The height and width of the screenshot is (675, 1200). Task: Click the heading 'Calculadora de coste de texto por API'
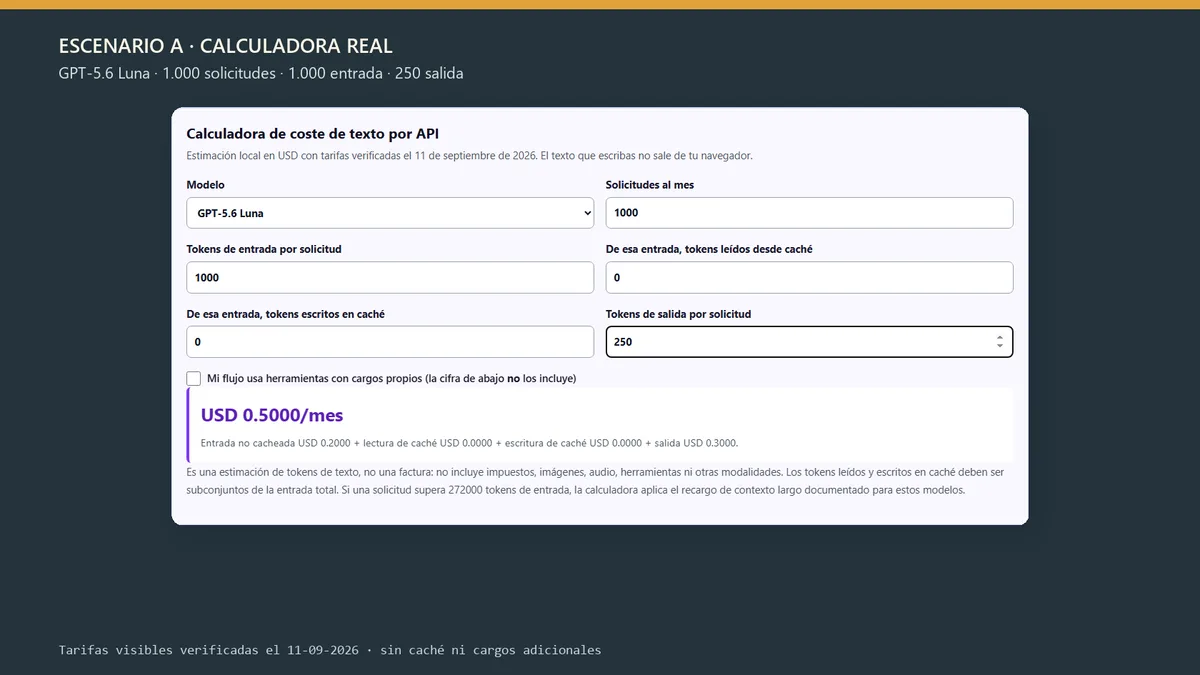coord(313,133)
